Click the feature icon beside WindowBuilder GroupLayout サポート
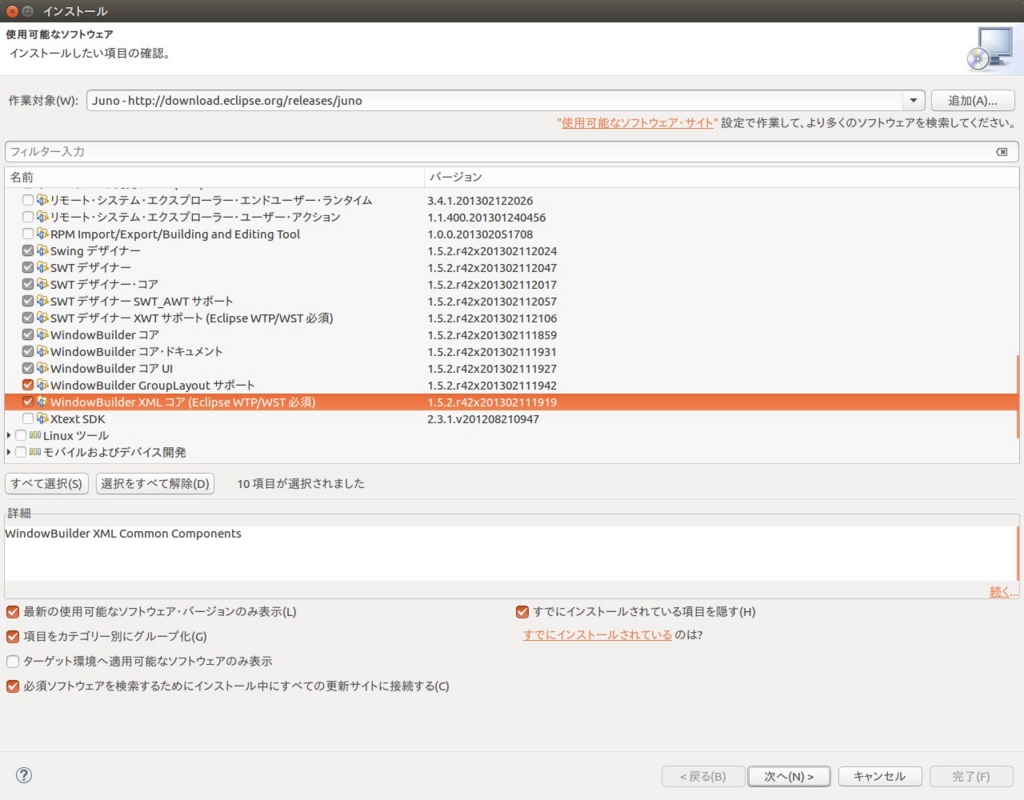Image resolution: width=1024 pixels, height=800 pixels. (x=42, y=385)
